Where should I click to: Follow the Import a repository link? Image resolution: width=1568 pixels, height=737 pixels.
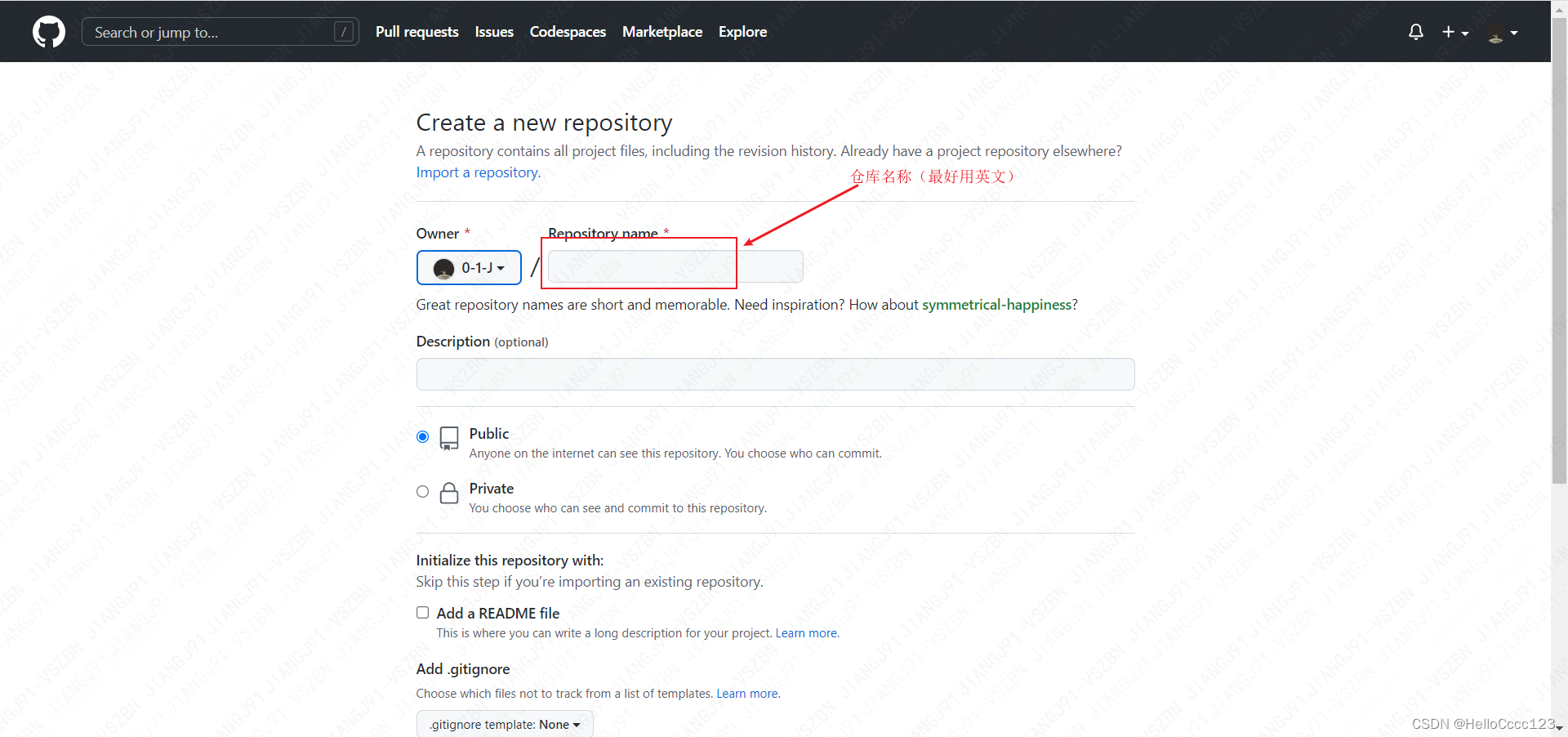(x=479, y=172)
